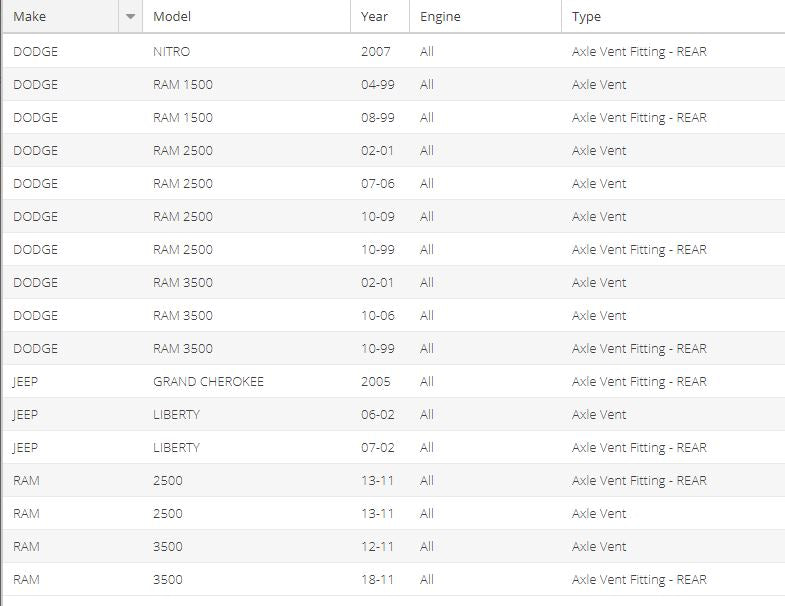The height and width of the screenshot is (606, 785).
Task: Select RAM 2500 in the 02-01 row
Action: (x=183, y=151)
